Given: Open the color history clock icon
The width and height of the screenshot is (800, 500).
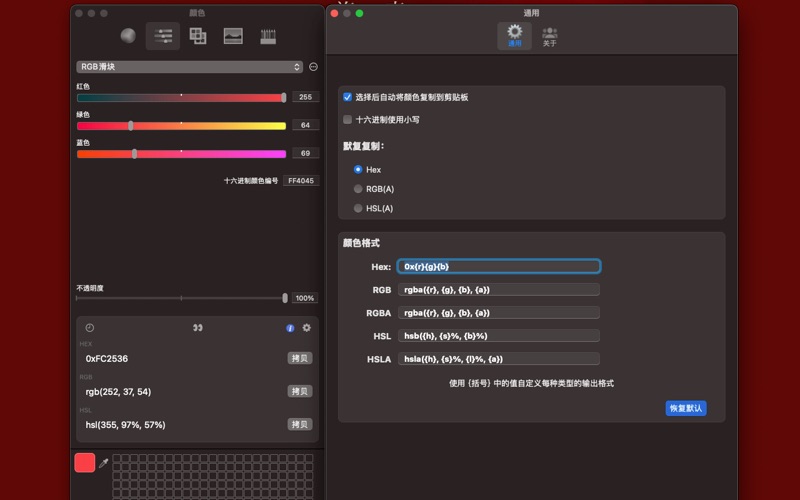Looking at the screenshot, I should tap(90, 328).
